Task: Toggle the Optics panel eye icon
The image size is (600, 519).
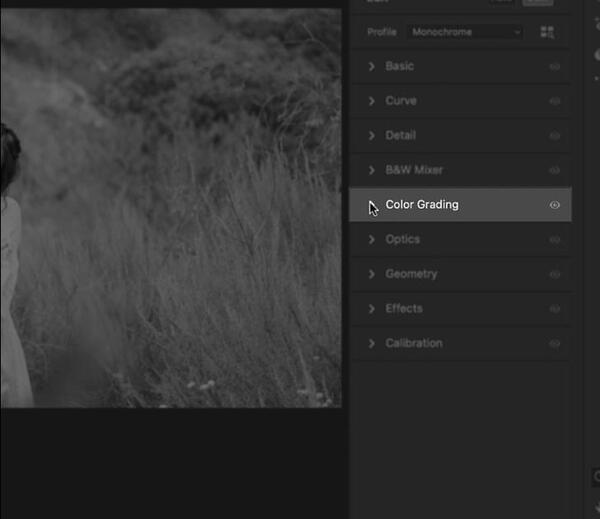Action: pyautogui.click(x=554, y=240)
